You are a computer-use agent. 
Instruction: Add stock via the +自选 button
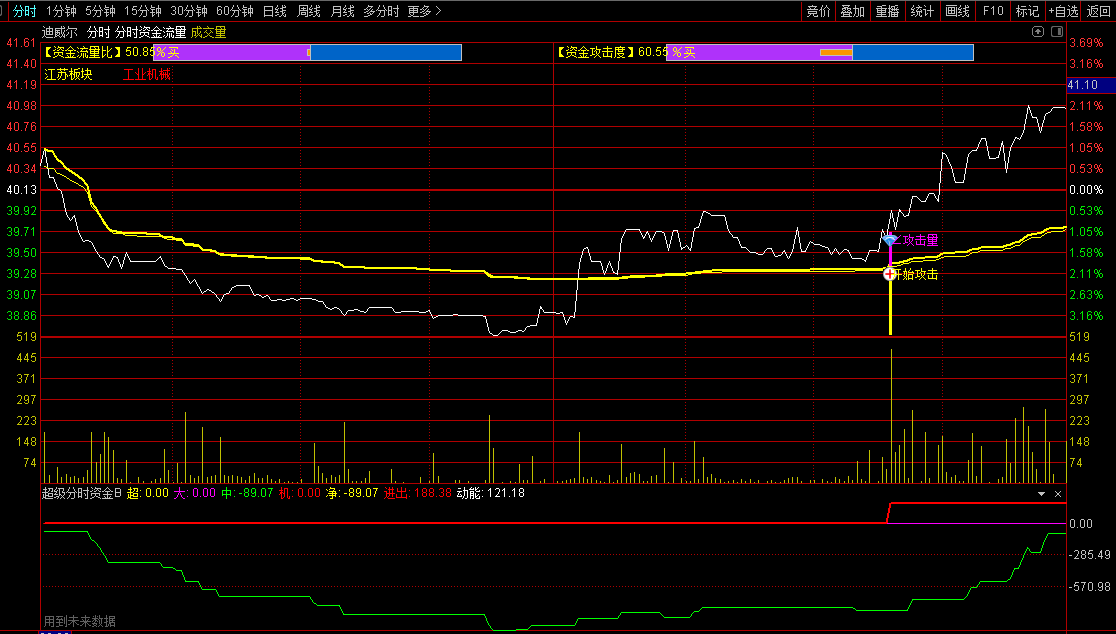[1063, 11]
